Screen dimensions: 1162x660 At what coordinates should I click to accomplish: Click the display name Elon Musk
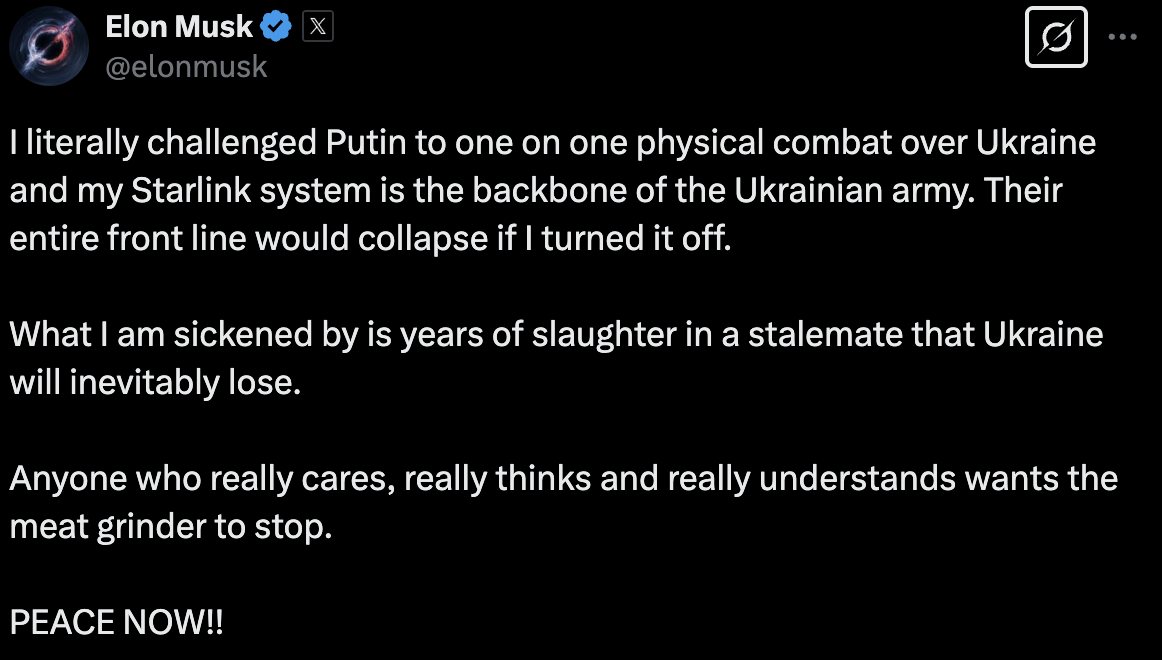click(x=179, y=28)
